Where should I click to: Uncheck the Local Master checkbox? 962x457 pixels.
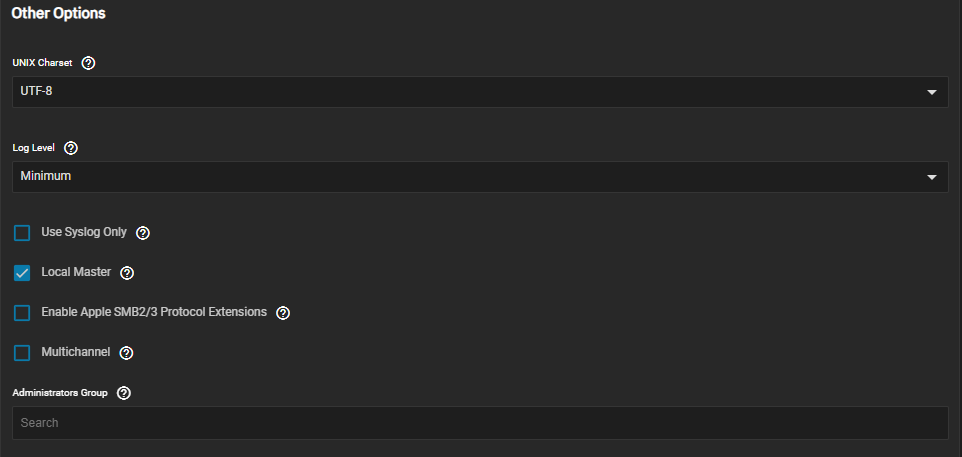[22, 273]
